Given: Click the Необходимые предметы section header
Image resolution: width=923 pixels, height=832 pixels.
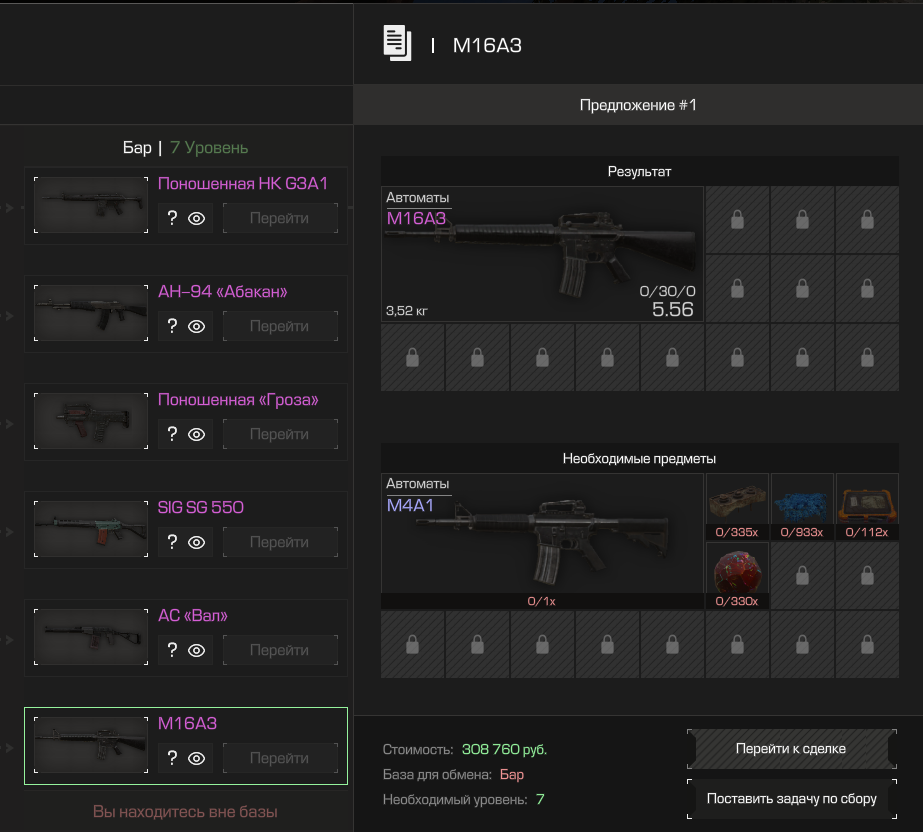Looking at the screenshot, I should [639, 458].
